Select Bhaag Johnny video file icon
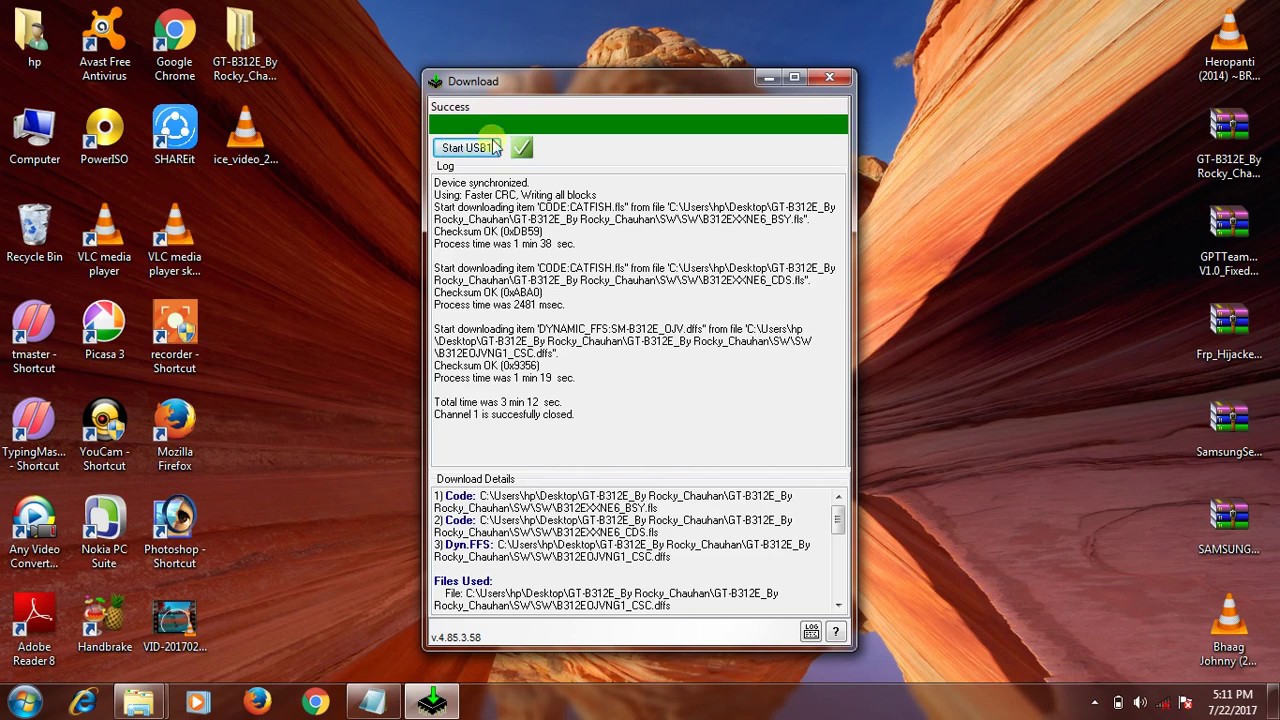The height and width of the screenshot is (720, 1280). [x=1229, y=630]
